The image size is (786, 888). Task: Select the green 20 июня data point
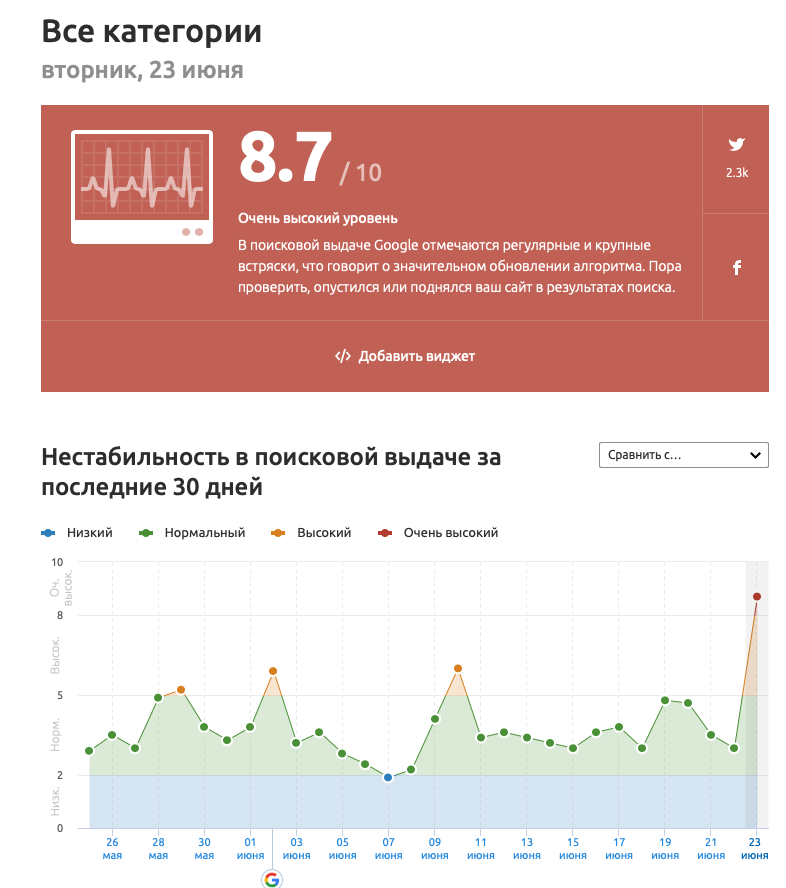pyautogui.click(x=688, y=703)
